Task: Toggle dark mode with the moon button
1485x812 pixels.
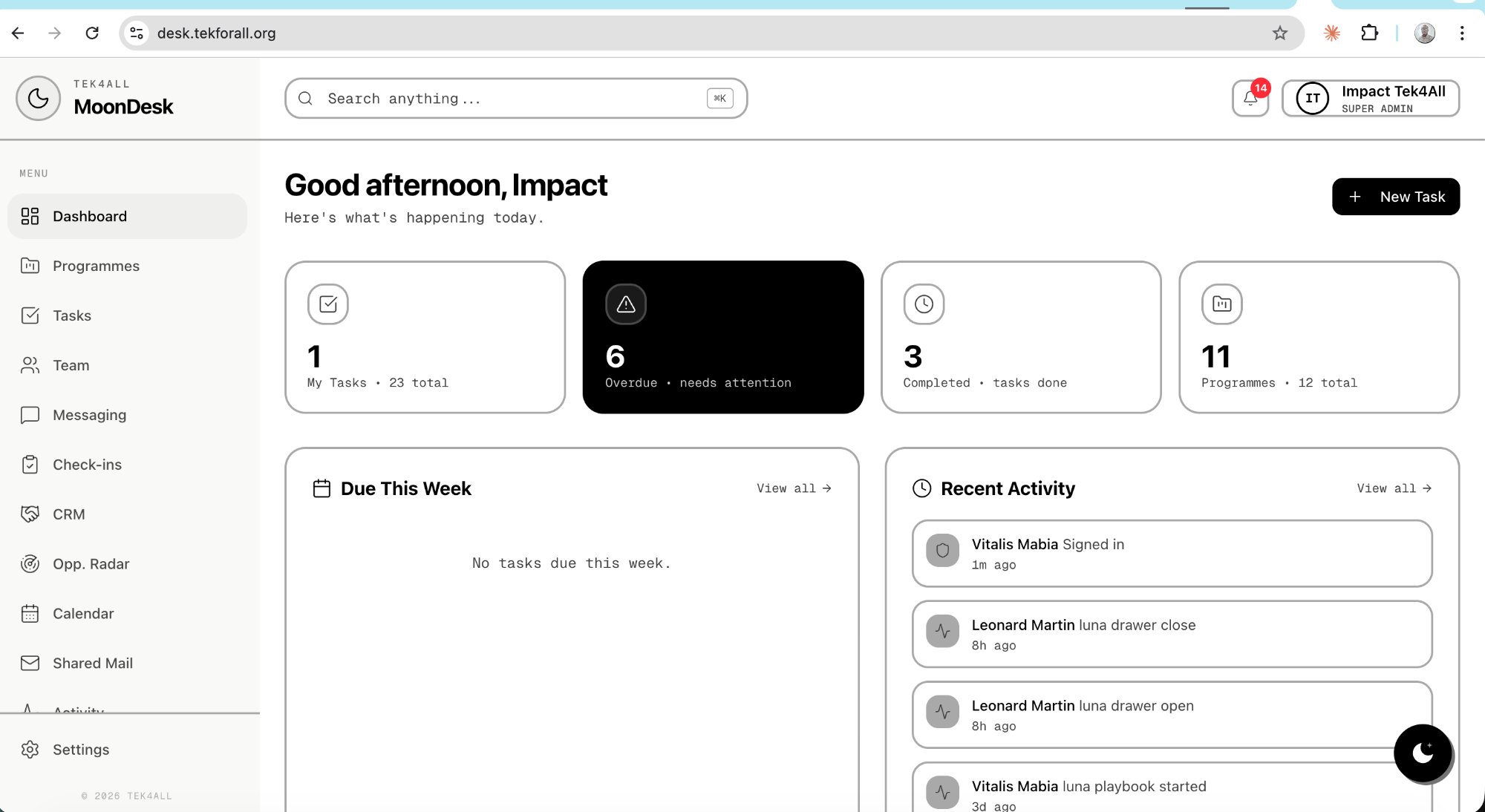Action: pyautogui.click(x=1423, y=753)
